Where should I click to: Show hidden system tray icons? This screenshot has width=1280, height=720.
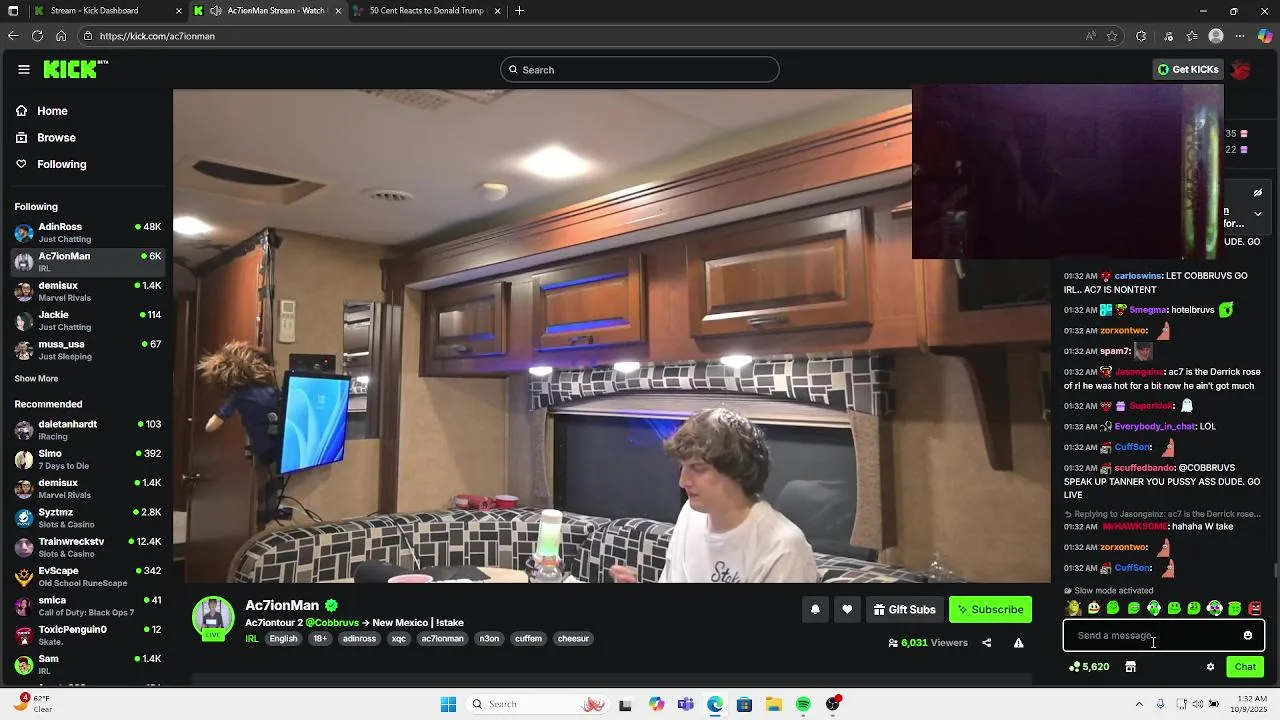(1139, 704)
